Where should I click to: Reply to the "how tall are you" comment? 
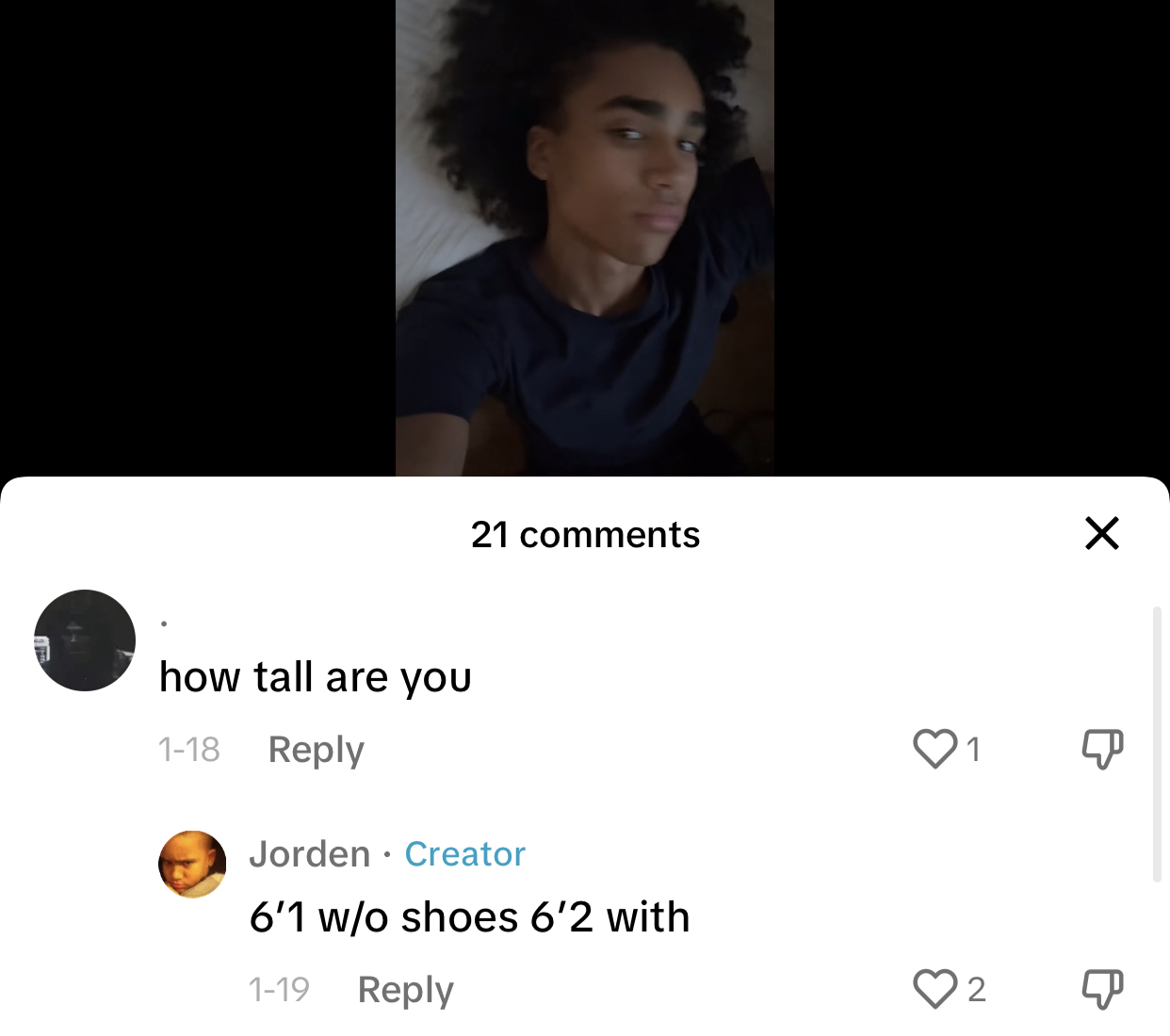pyautogui.click(x=316, y=750)
